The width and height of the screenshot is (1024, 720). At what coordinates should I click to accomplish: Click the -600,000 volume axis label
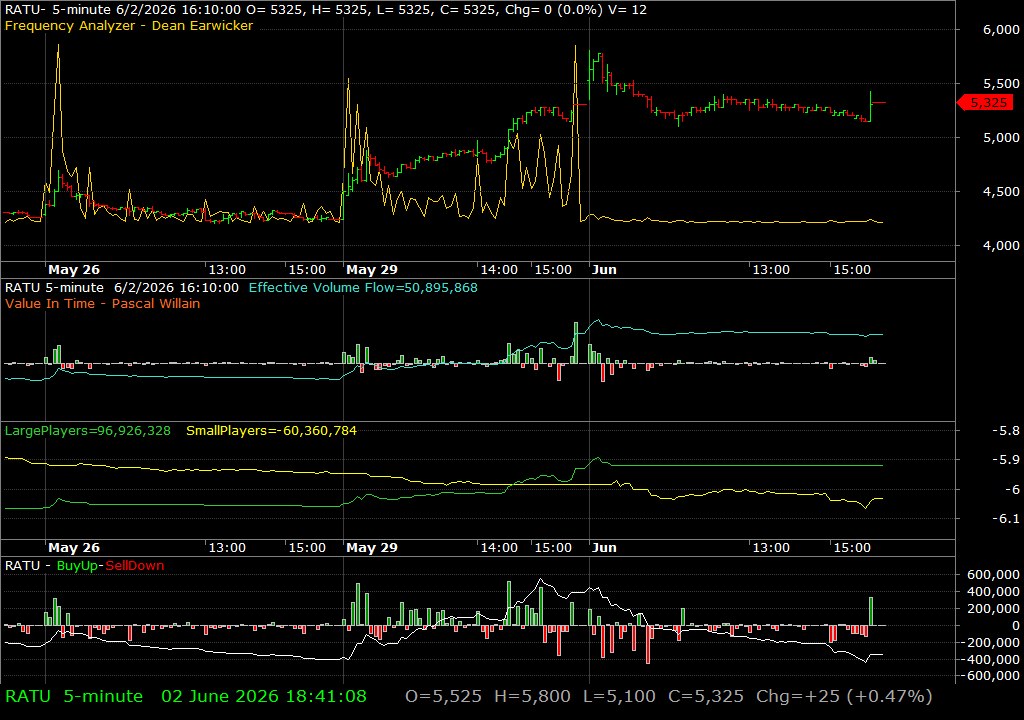[991, 676]
